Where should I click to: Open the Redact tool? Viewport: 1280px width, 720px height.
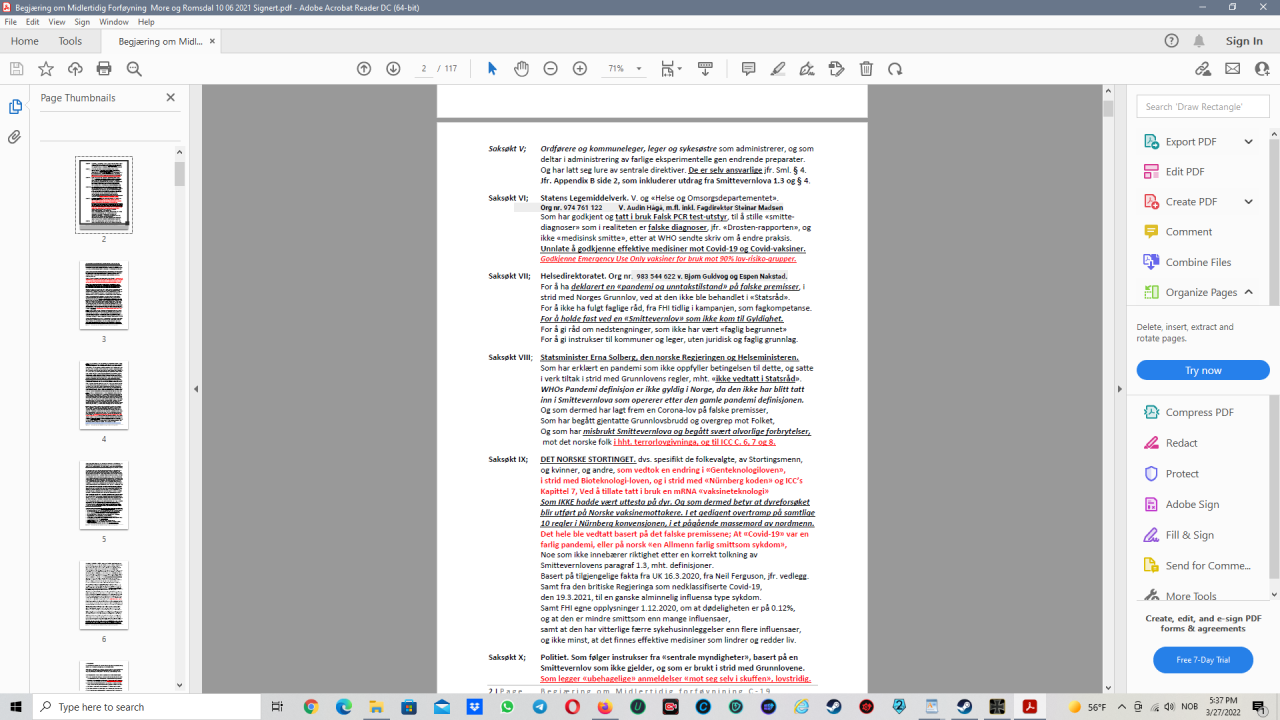pos(1181,443)
